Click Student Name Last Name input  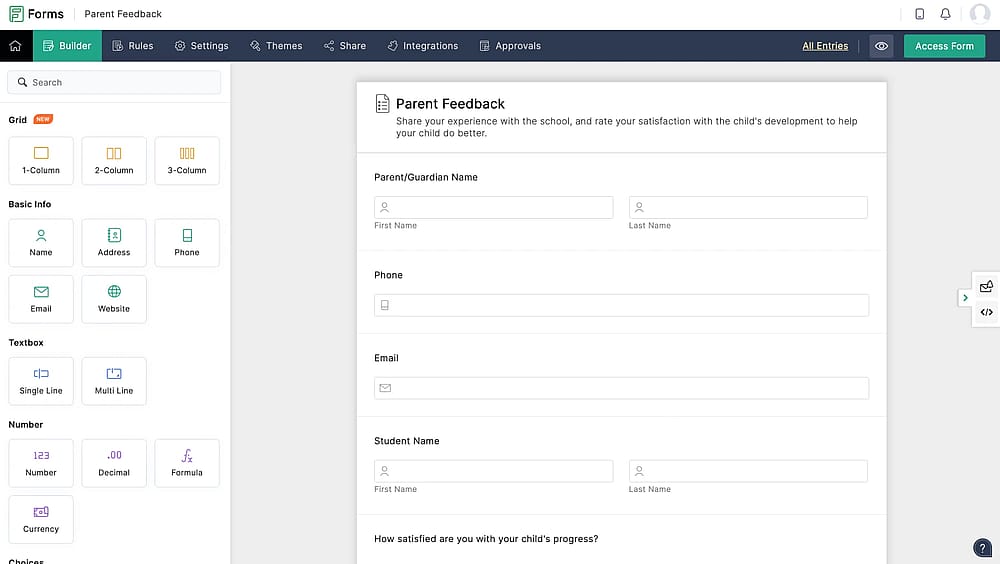748,471
